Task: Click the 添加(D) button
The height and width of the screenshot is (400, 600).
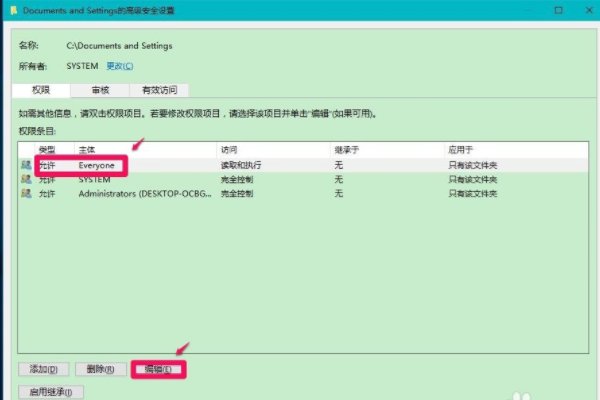Action: [x=44, y=369]
